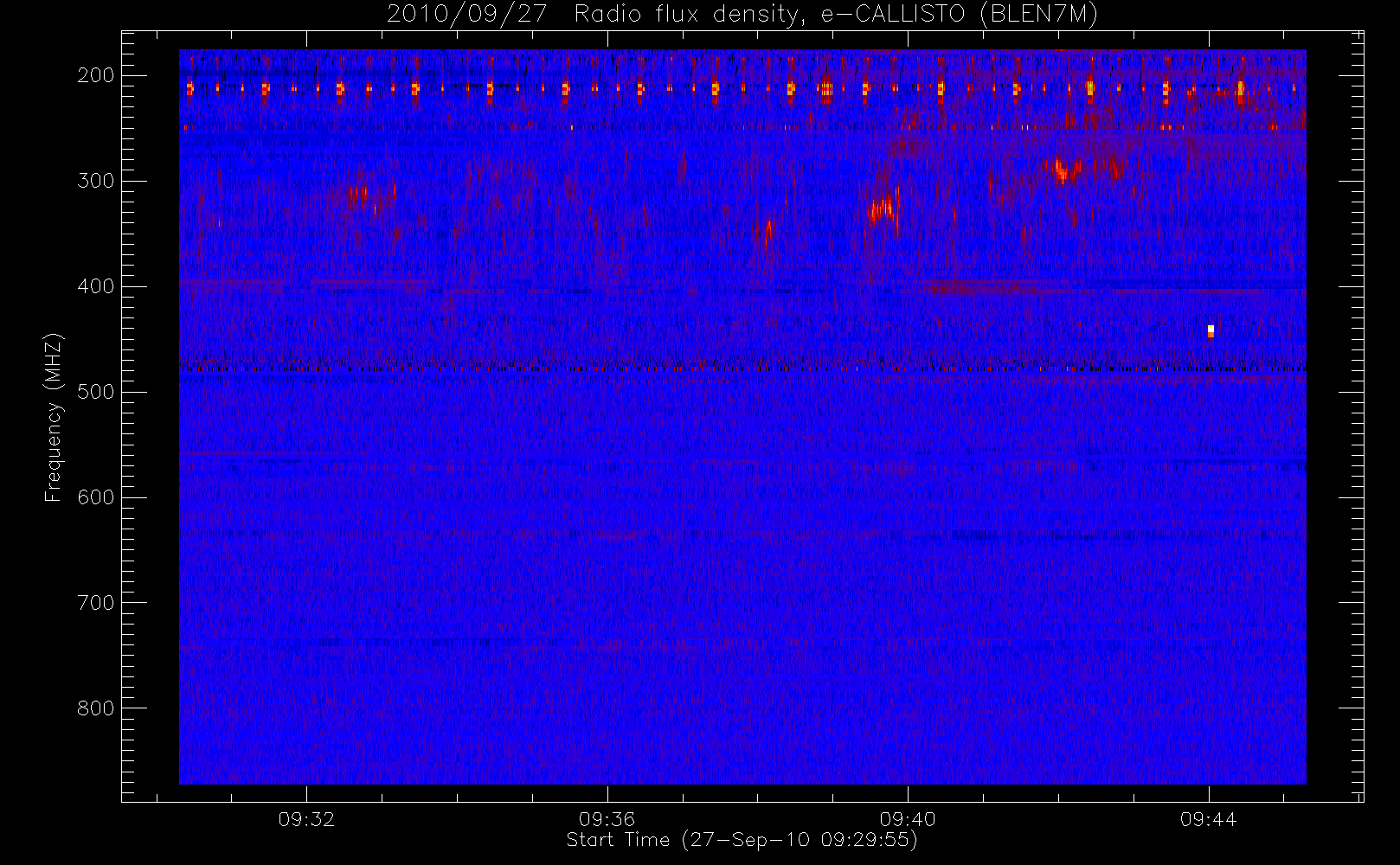Click the plot title "2010/09/27 Radio flux density, e-CALLISTO (BLEN7M)"
1400x865 pixels.
(742, 15)
